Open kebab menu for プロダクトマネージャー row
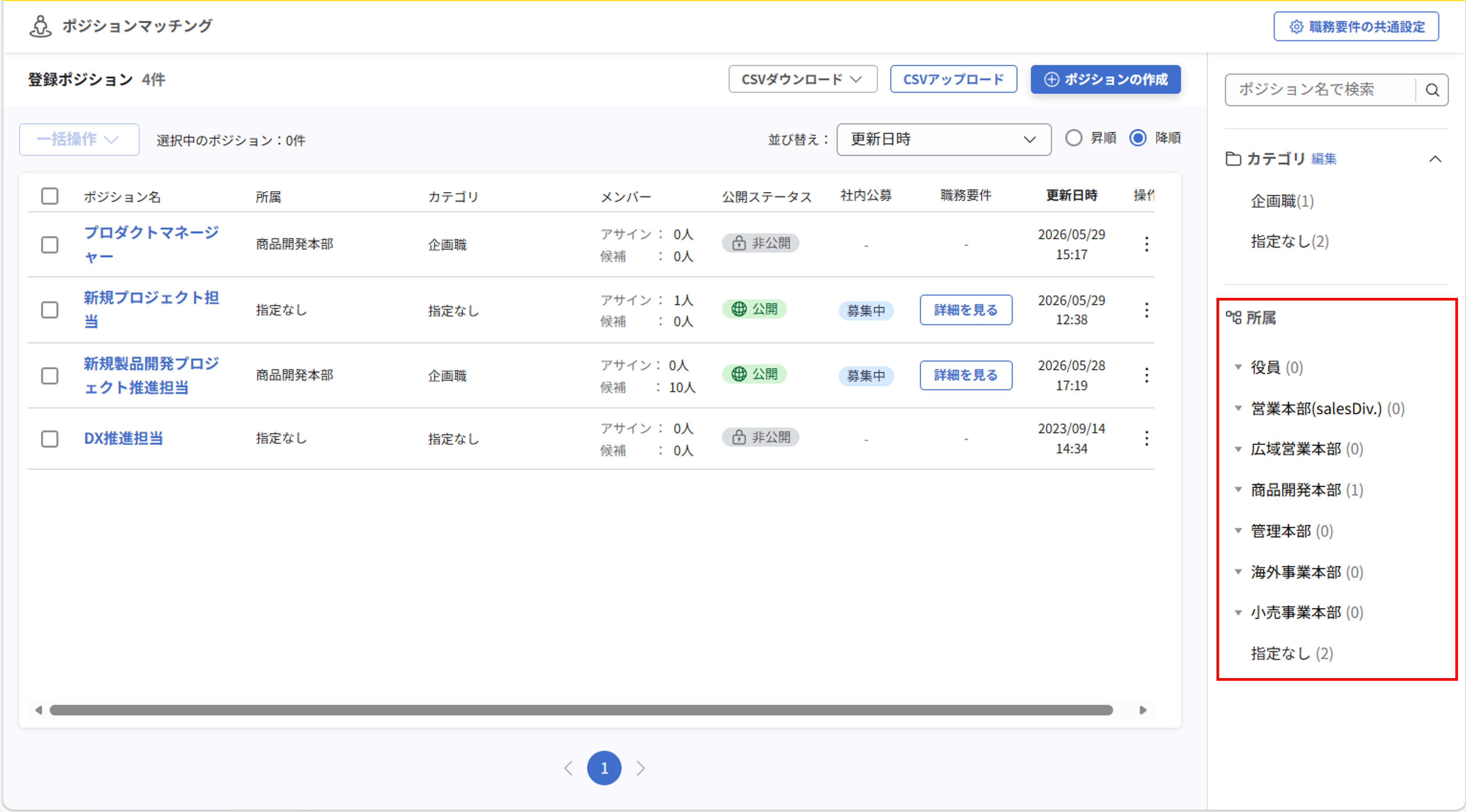1466x812 pixels. click(x=1146, y=244)
